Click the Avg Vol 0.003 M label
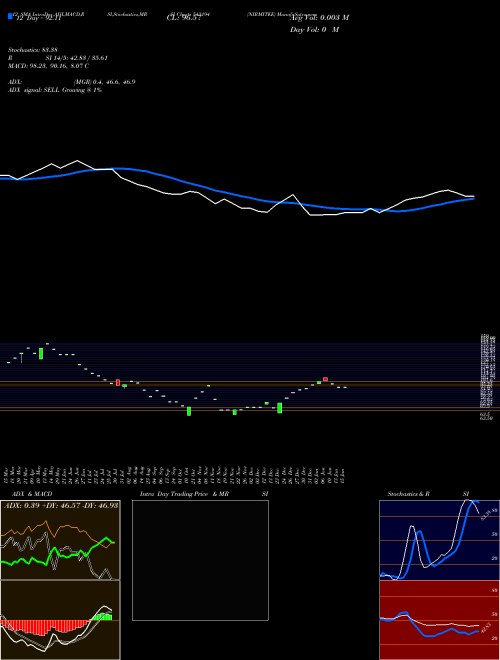This screenshot has height=660, width=500. click(319, 18)
